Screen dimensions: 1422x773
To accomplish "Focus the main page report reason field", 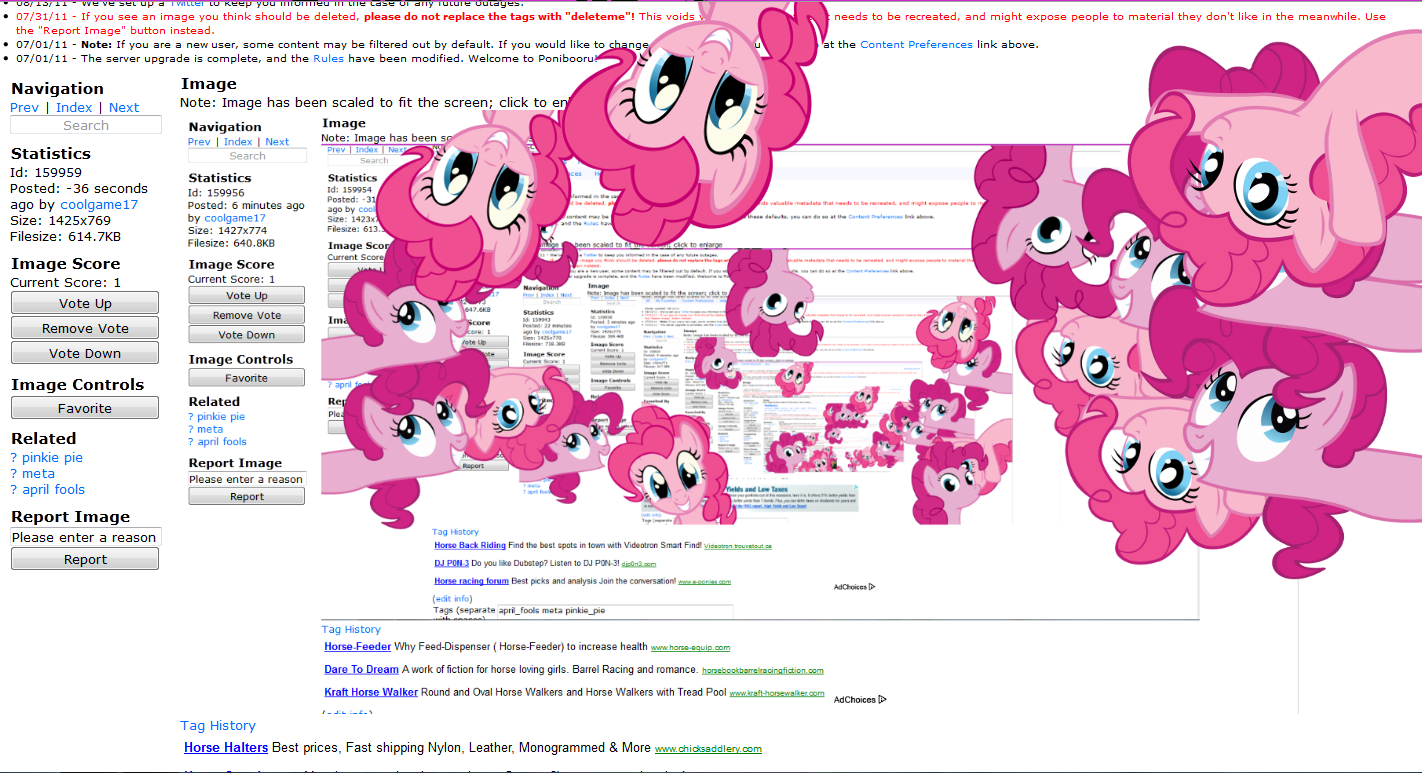I will (85, 537).
